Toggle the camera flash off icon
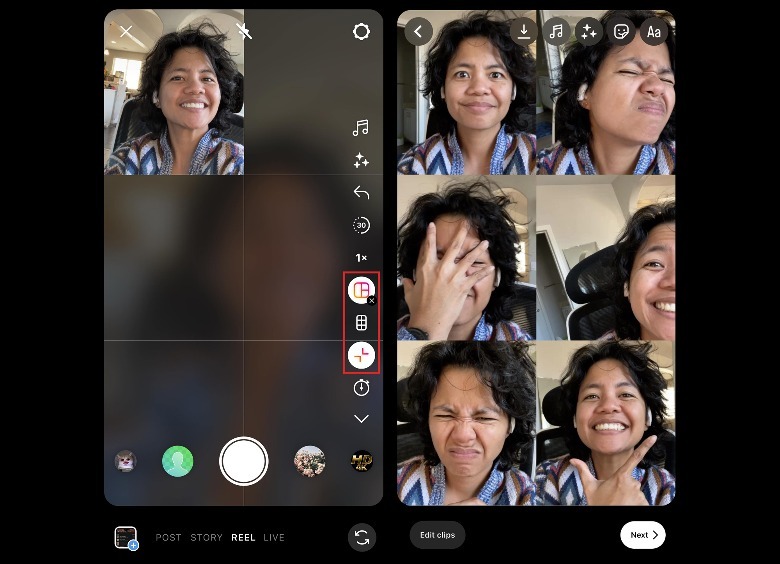Image resolution: width=780 pixels, height=564 pixels. tap(244, 32)
